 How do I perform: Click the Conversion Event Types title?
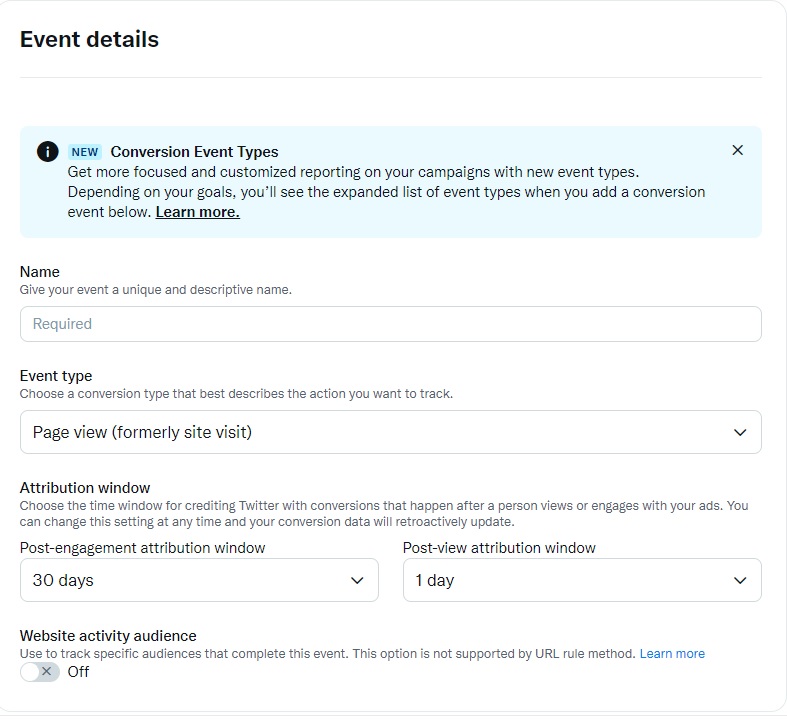(x=194, y=152)
